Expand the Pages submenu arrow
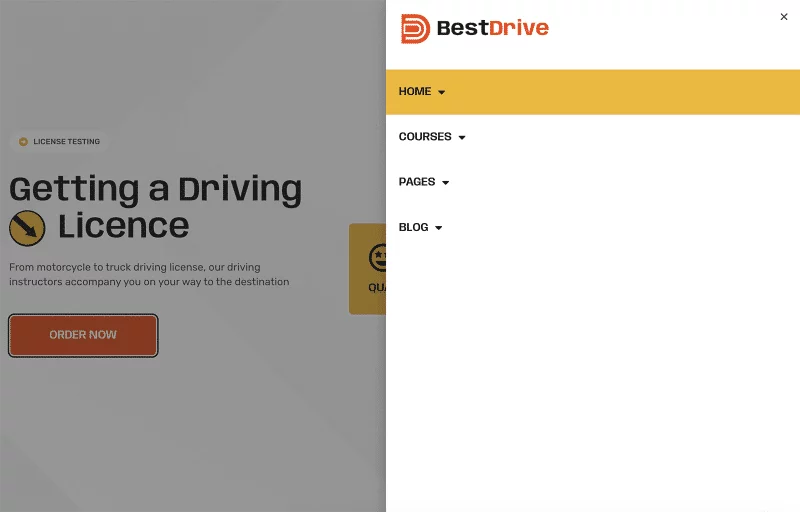Screen dimensions: 800x512 [446, 183]
